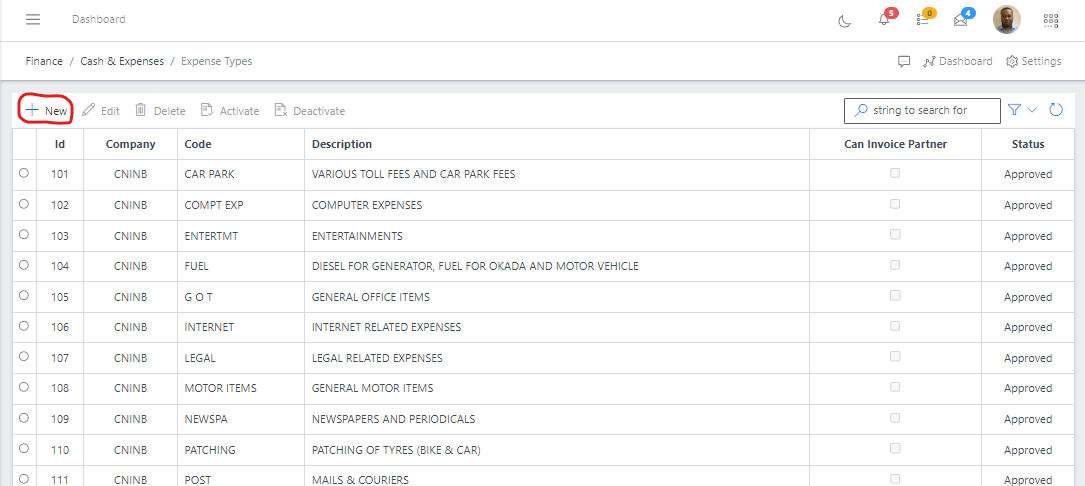Click the Expense Types breadcrumb
The image size is (1085, 486).
(x=217, y=62)
